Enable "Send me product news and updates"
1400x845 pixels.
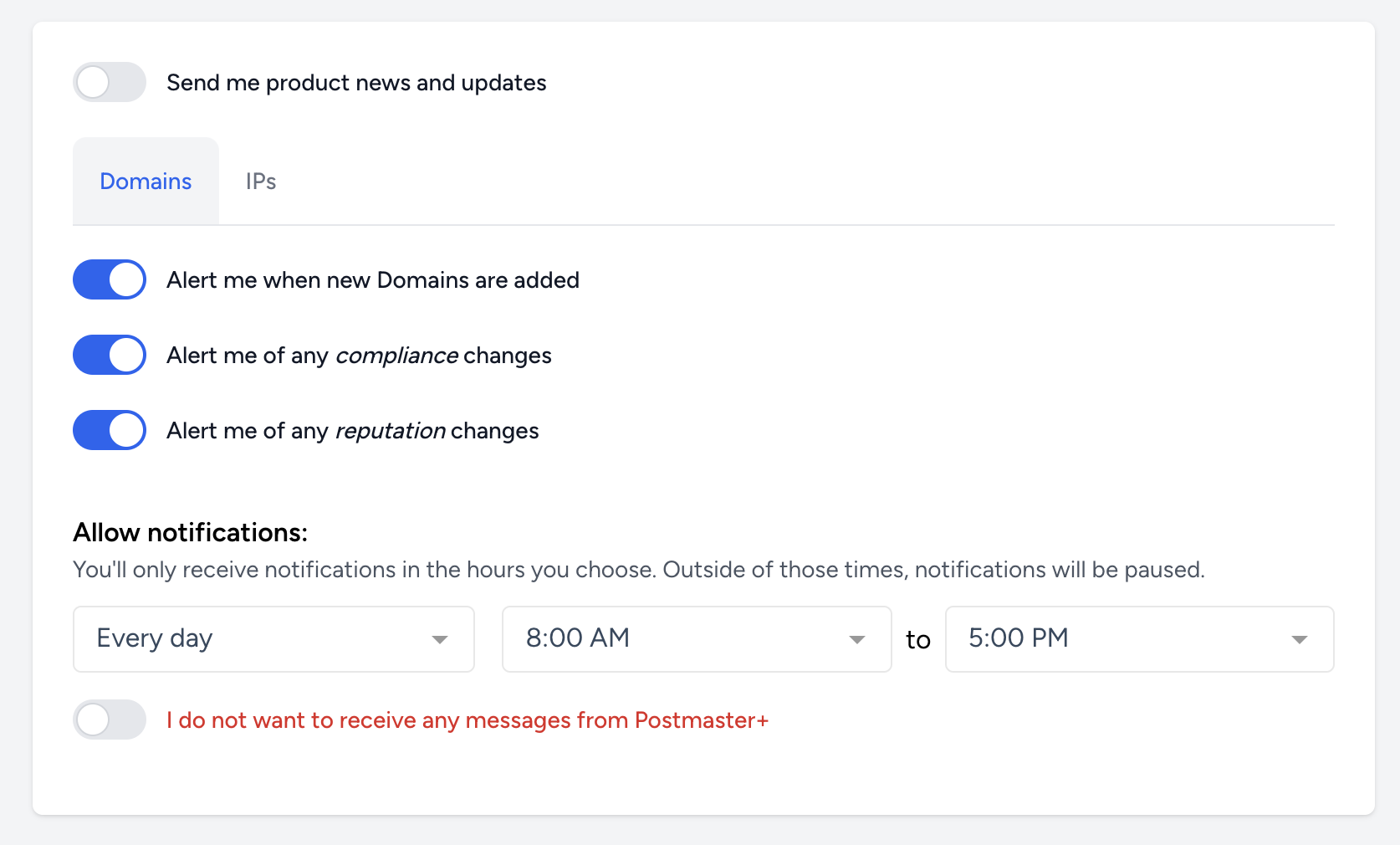(x=109, y=82)
